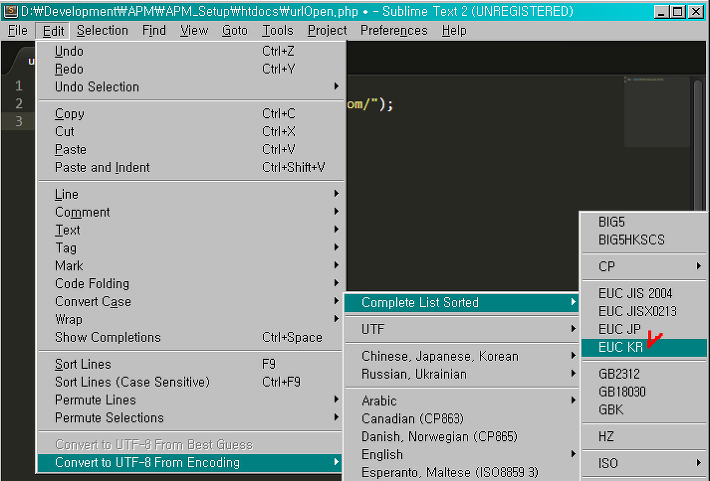Select HZ encoding
The width and height of the screenshot is (710, 481).
point(644,436)
